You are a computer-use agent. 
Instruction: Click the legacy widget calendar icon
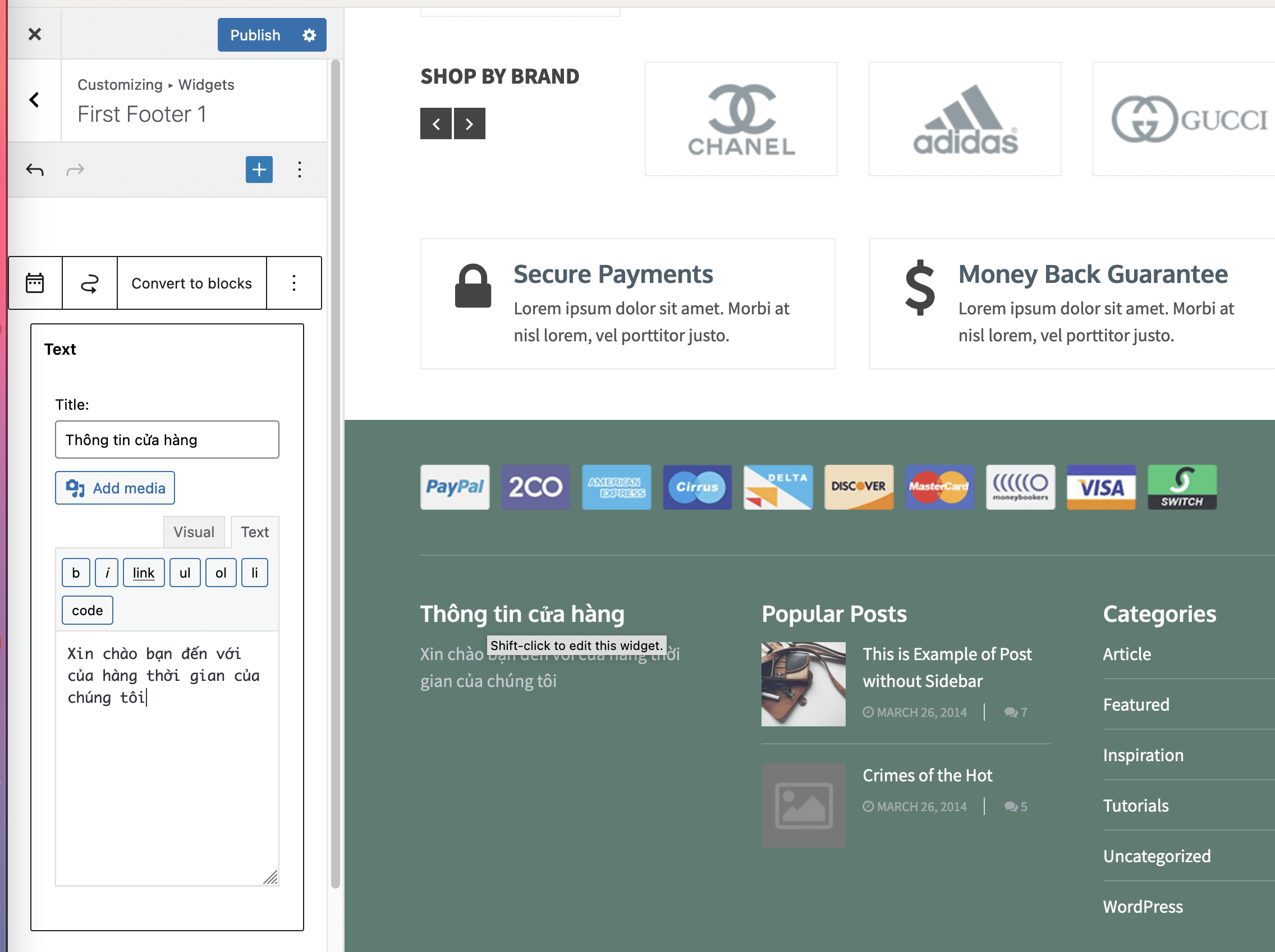pos(35,283)
